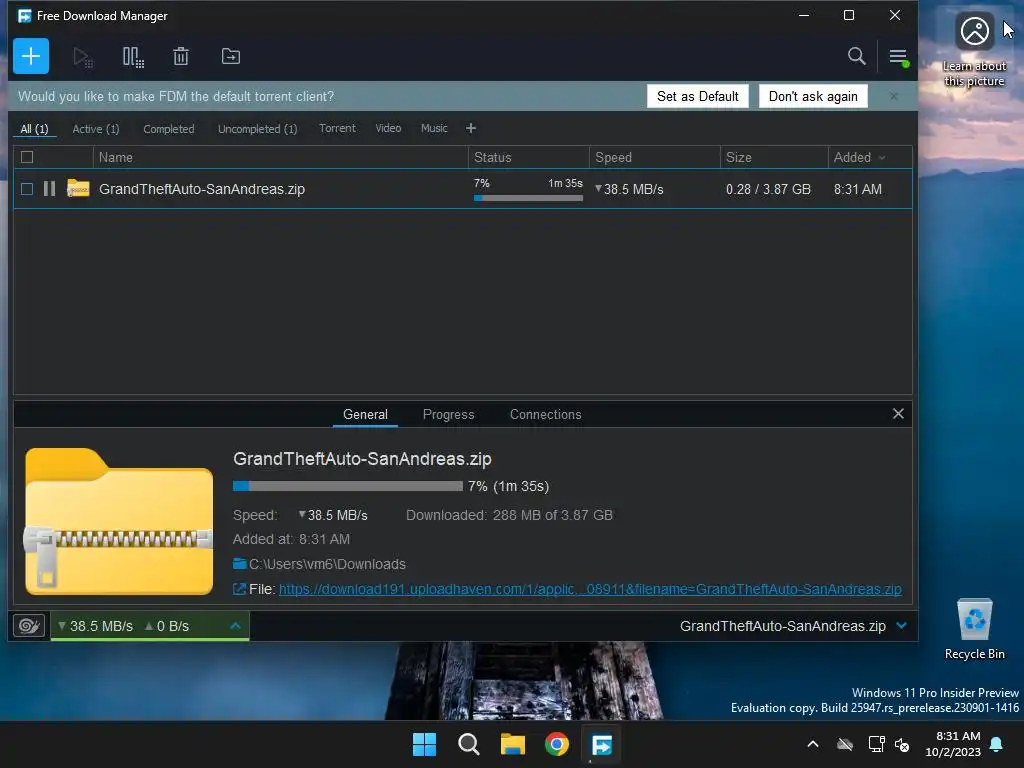Sort by Added column dropdown arrow
Screen dimensions: 1024x768
pyautogui.click(x=882, y=157)
